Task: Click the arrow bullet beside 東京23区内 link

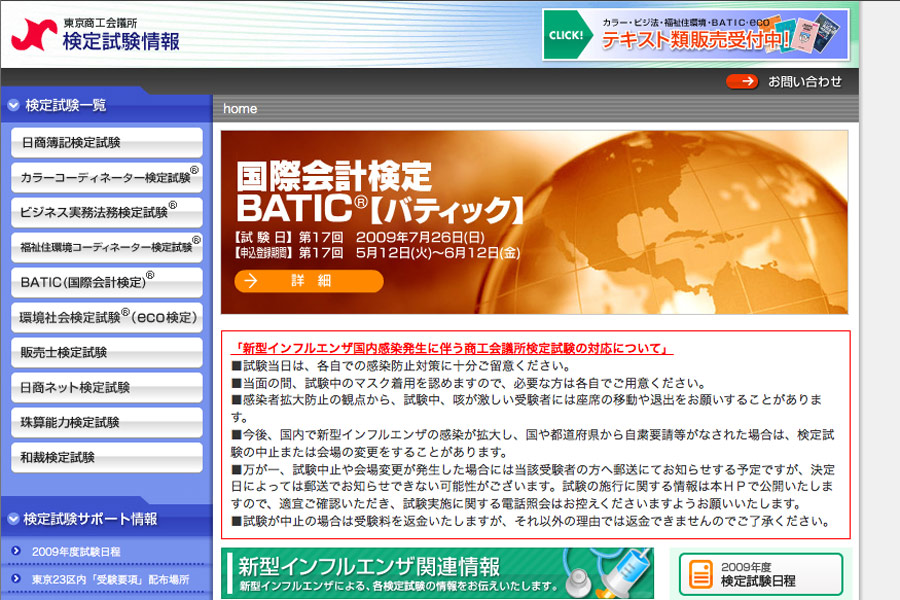Action: click(x=16, y=579)
